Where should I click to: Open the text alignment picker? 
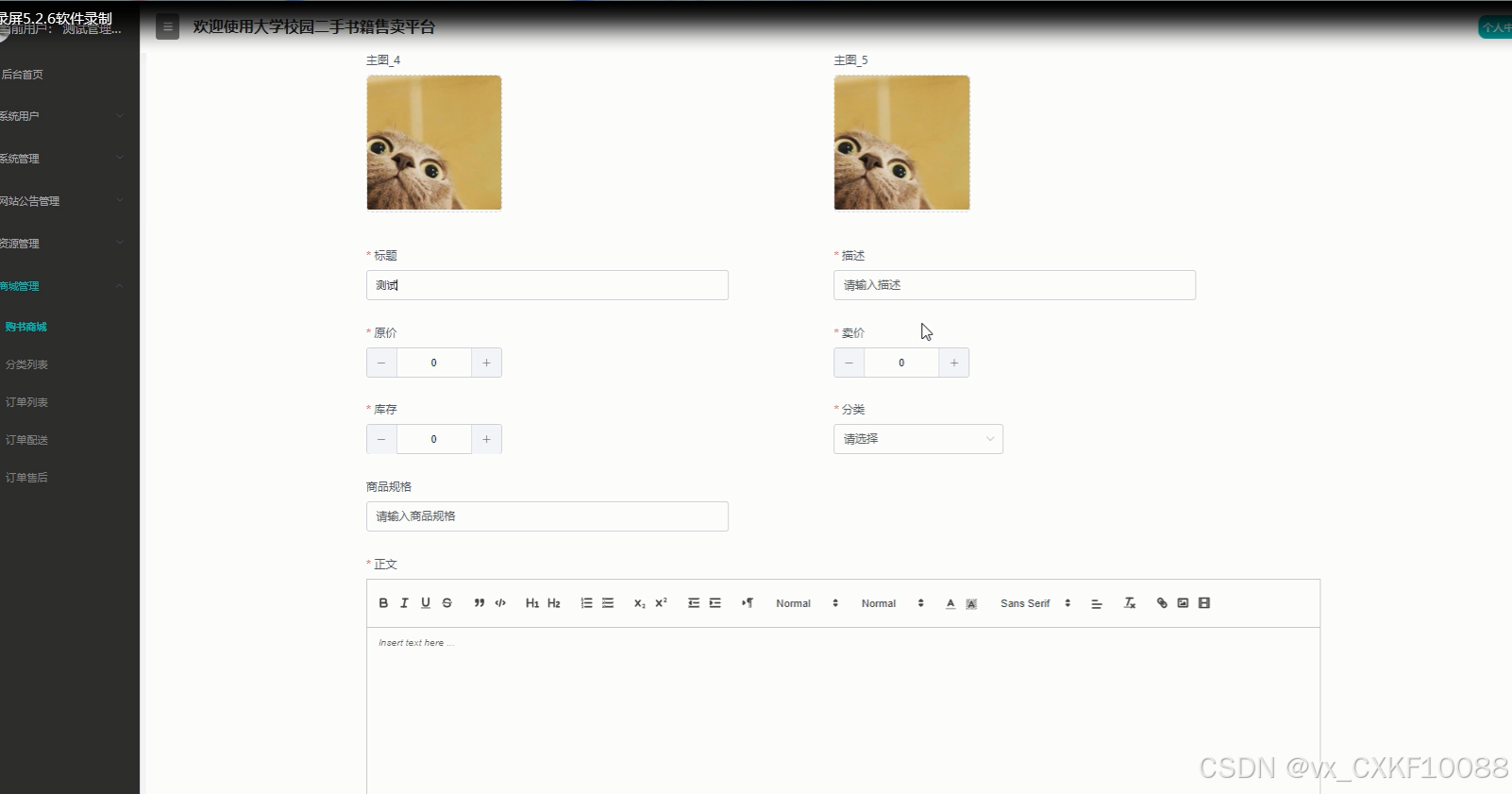(x=1097, y=603)
